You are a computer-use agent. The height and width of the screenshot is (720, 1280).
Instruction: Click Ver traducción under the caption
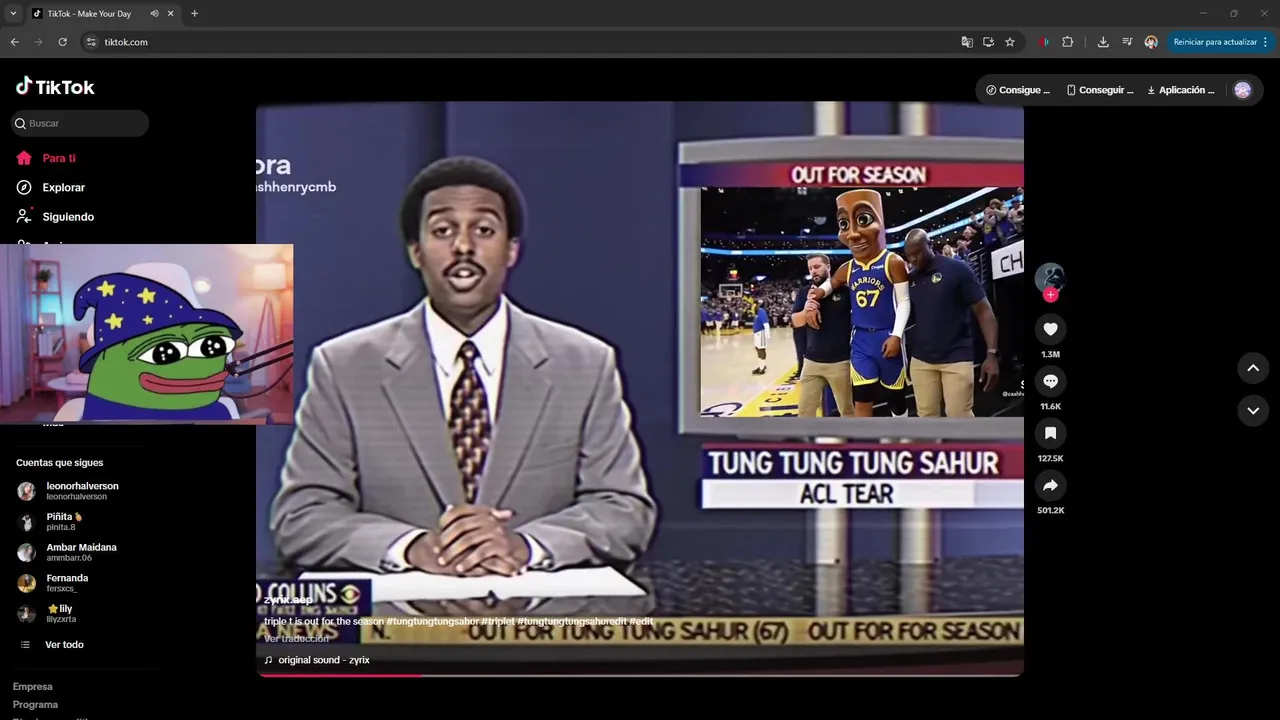pyautogui.click(x=296, y=639)
